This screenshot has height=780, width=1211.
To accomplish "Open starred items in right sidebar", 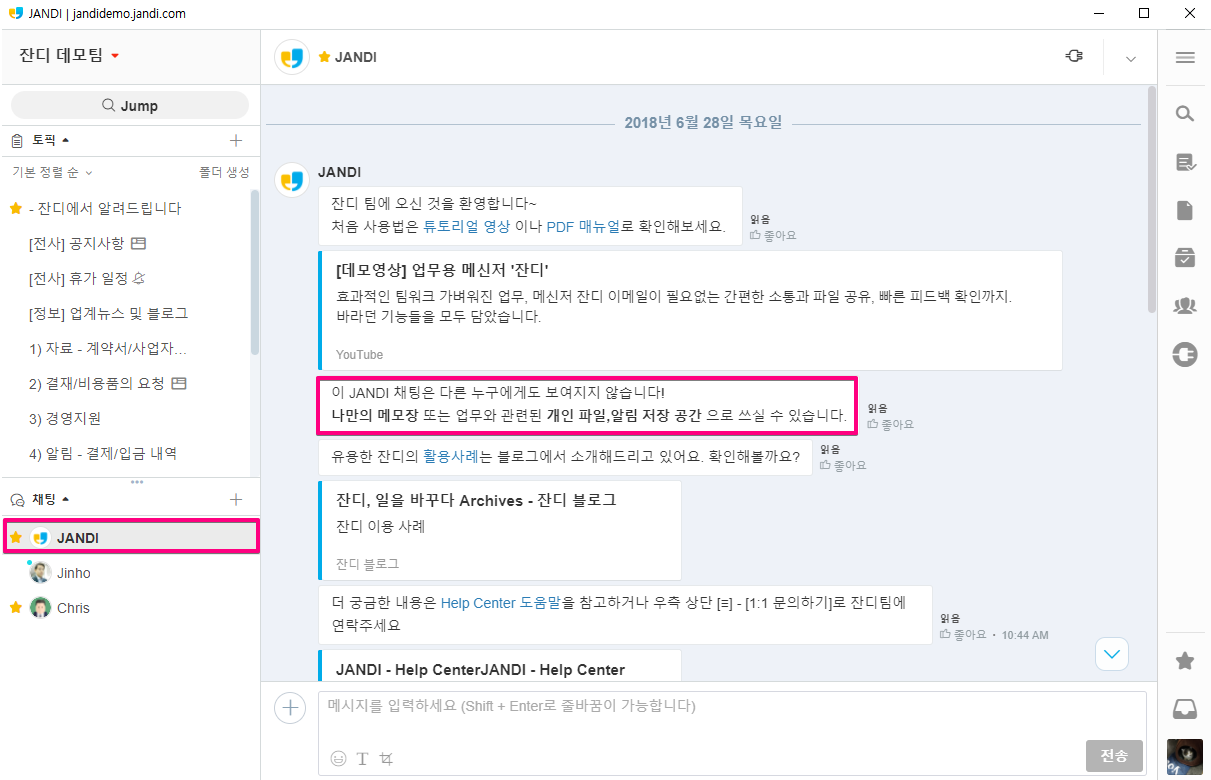I will [1185, 661].
